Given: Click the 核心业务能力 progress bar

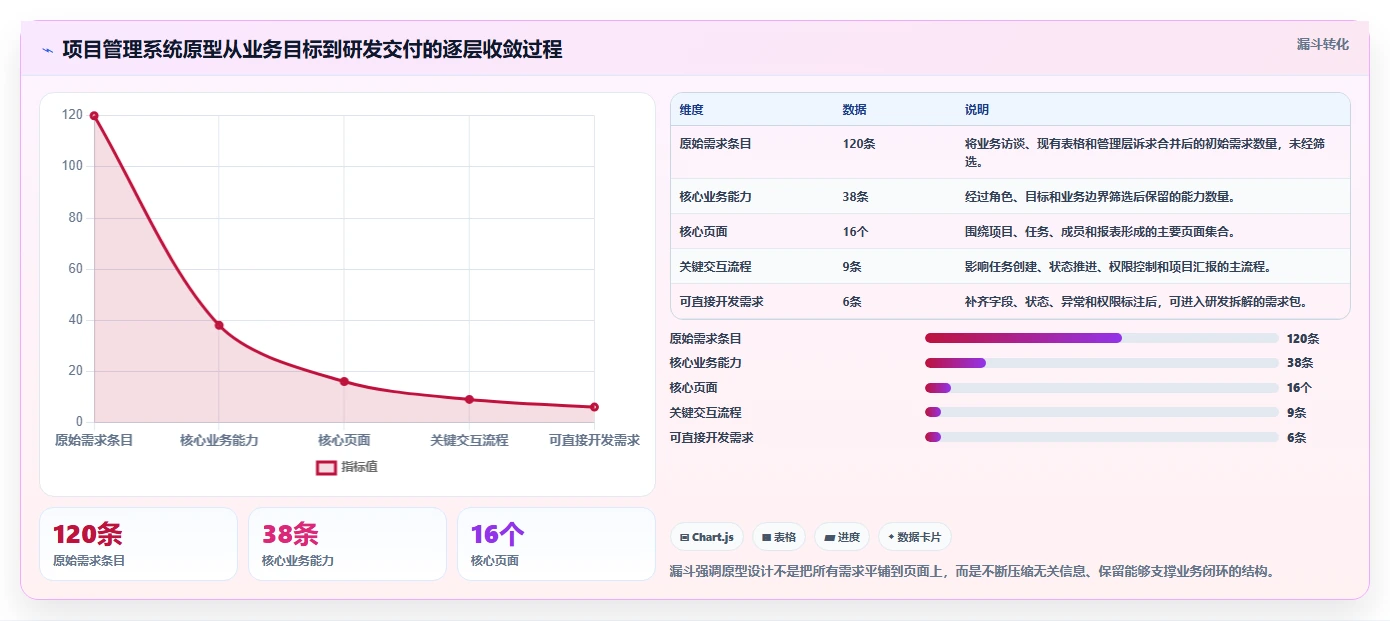Looking at the screenshot, I should (x=1102, y=363).
